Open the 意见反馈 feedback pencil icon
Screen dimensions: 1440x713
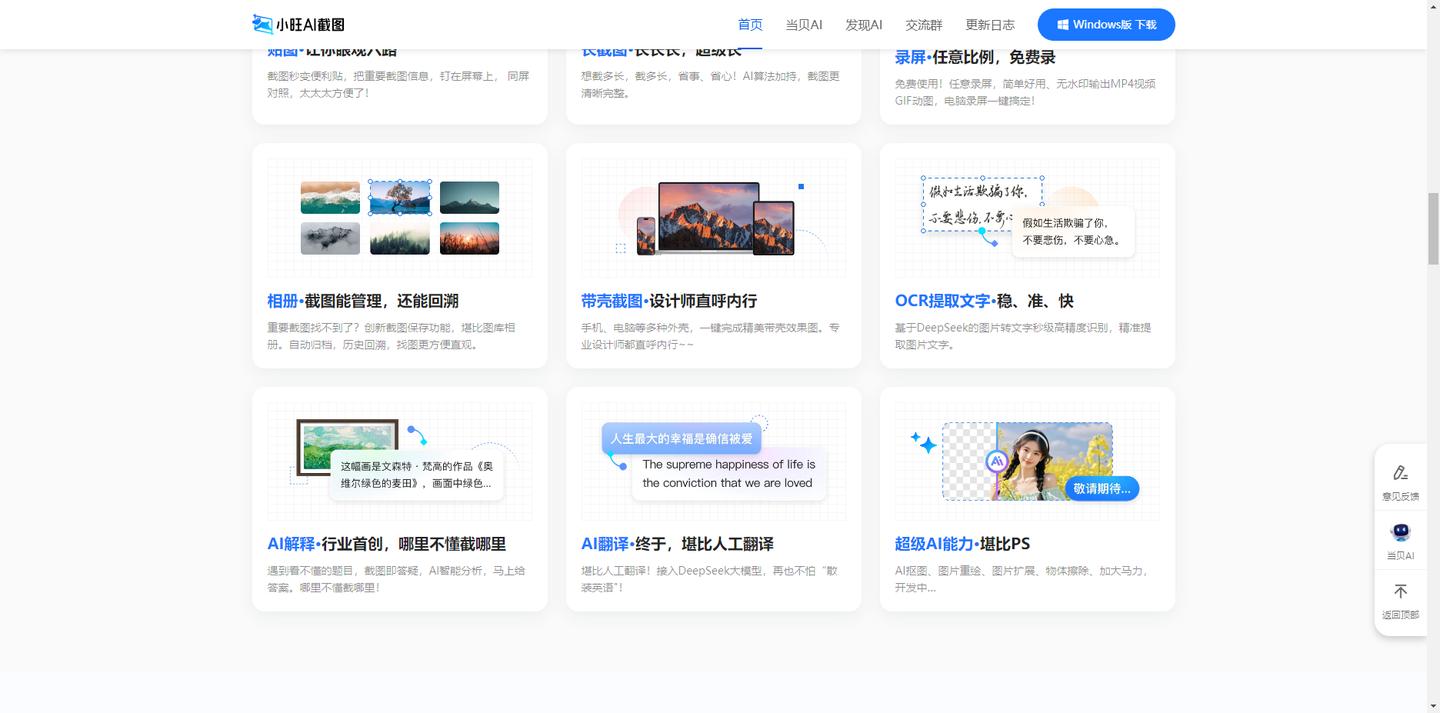(x=1400, y=472)
